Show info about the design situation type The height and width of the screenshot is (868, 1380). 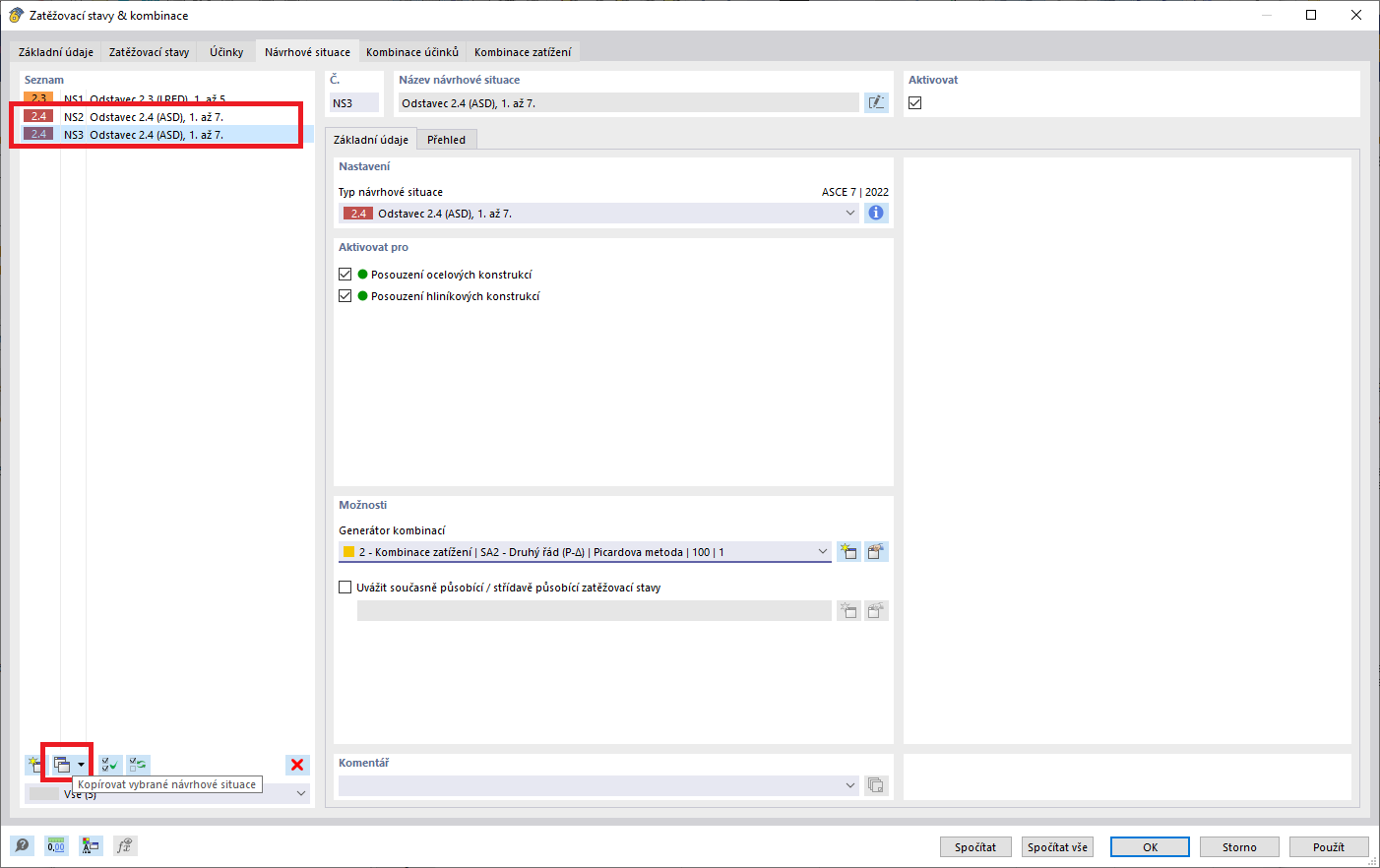click(876, 213)
